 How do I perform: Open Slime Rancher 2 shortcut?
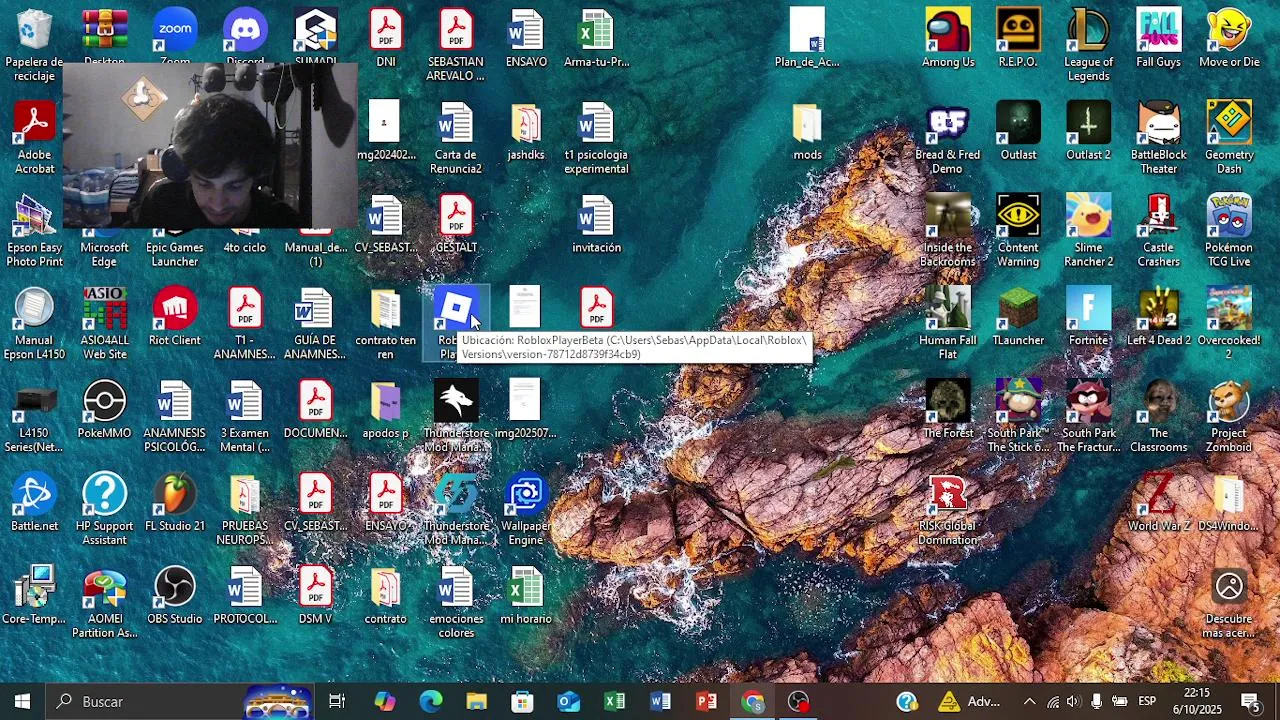(x=1088, y=231)
